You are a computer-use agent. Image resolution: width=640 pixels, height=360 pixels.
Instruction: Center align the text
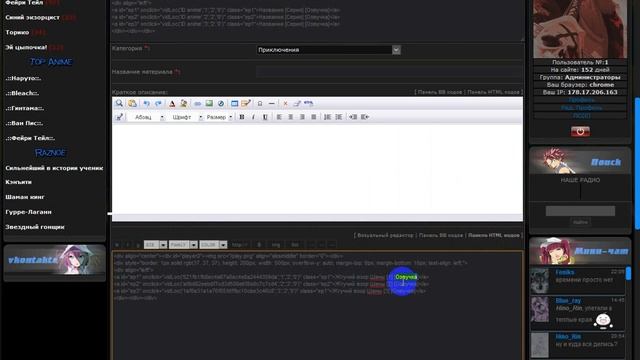pos(291,117)
